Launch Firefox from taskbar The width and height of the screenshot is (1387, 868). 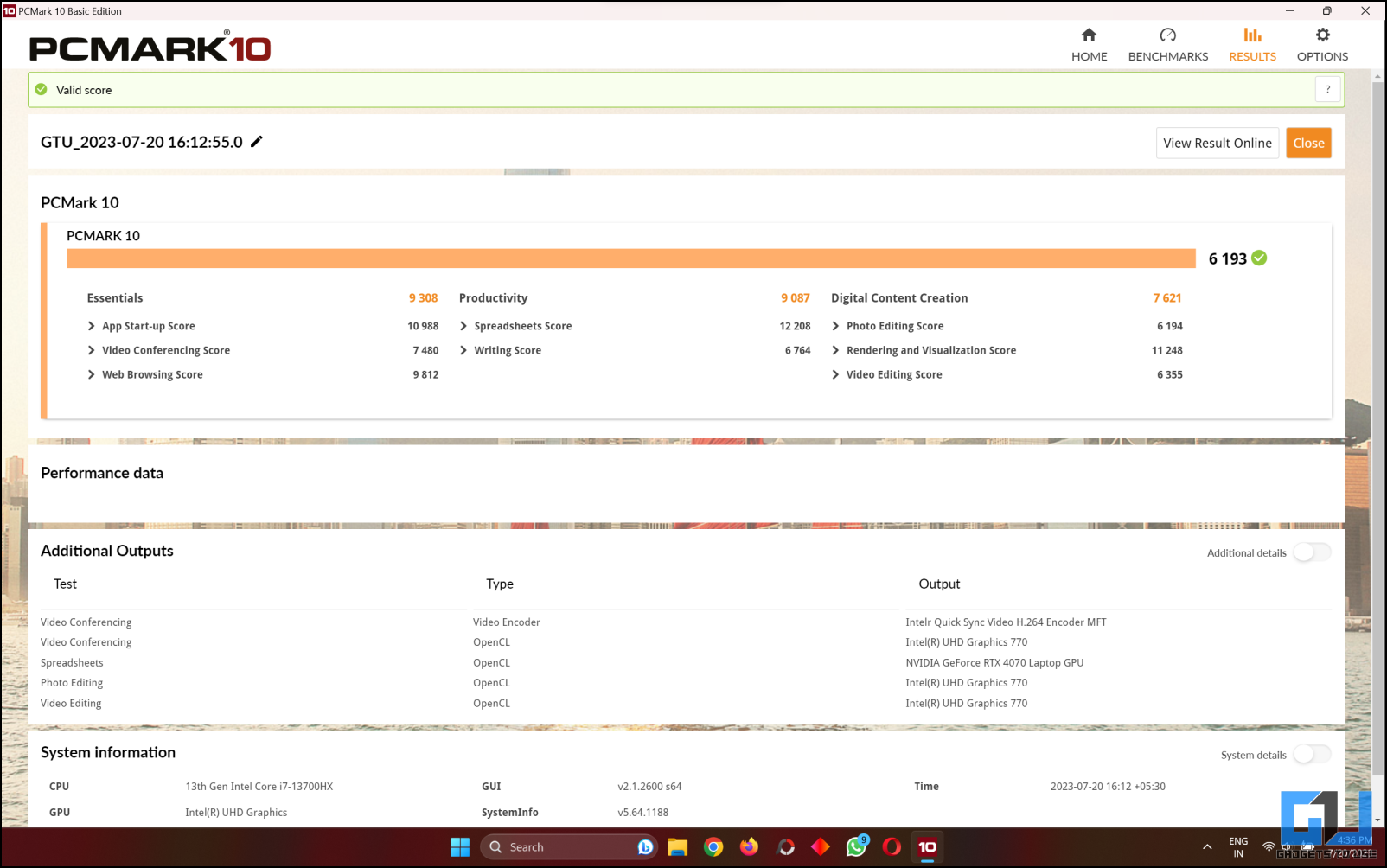749,847
